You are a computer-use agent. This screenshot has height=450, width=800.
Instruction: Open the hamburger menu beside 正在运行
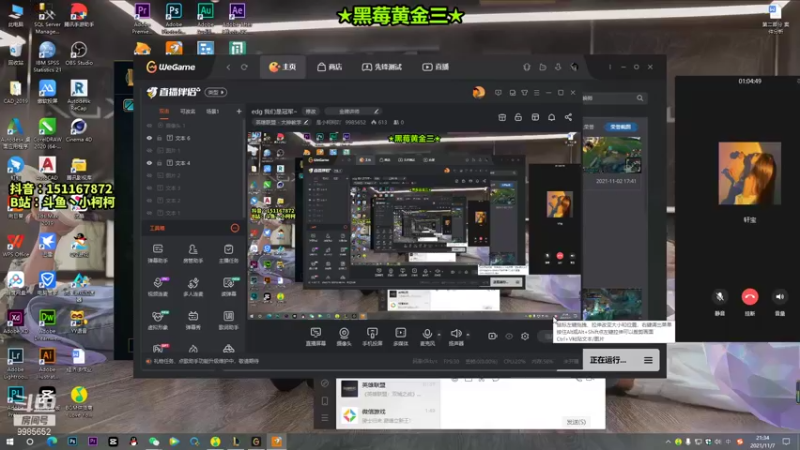[648, 360]
